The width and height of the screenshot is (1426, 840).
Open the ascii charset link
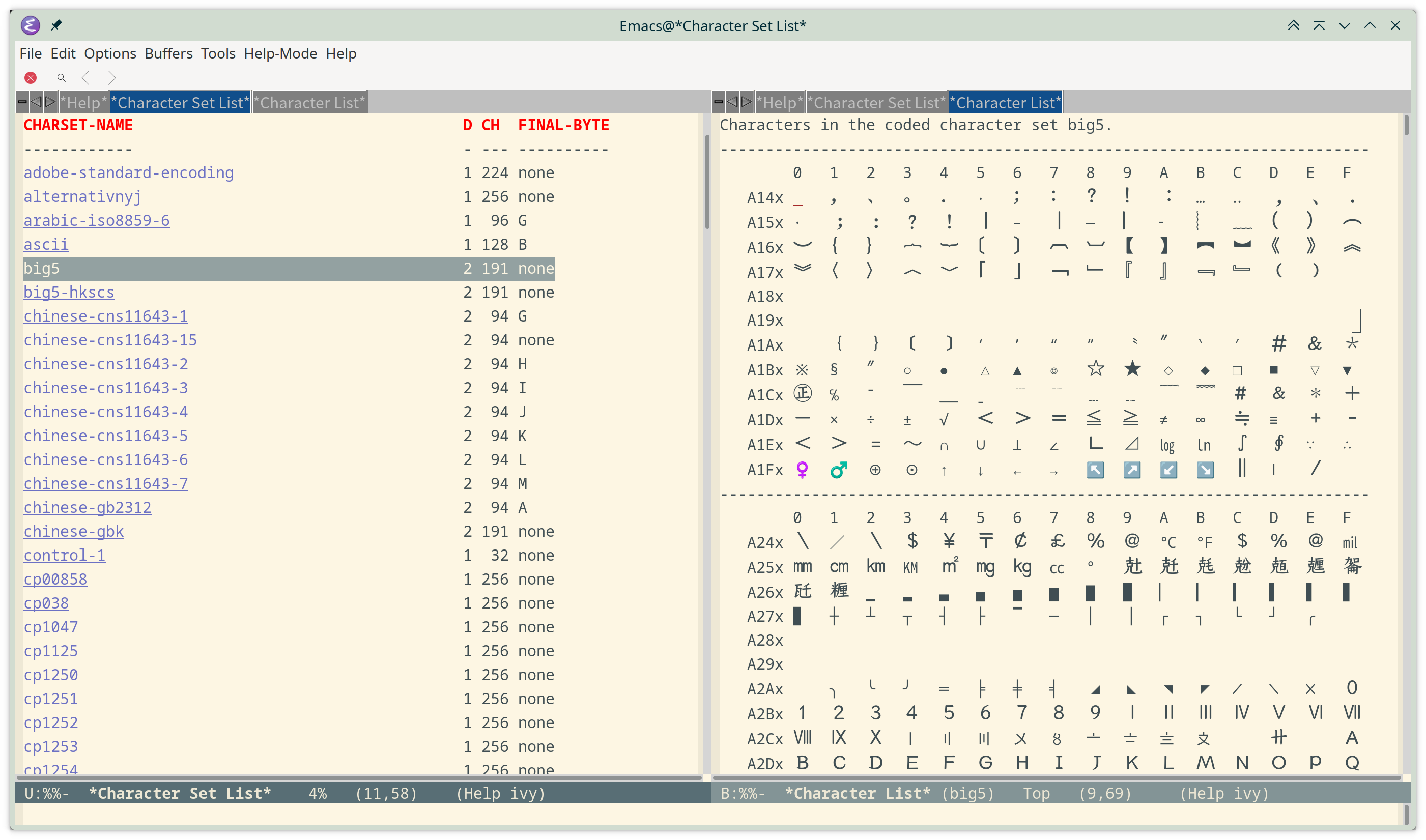(x=46, y=244)
